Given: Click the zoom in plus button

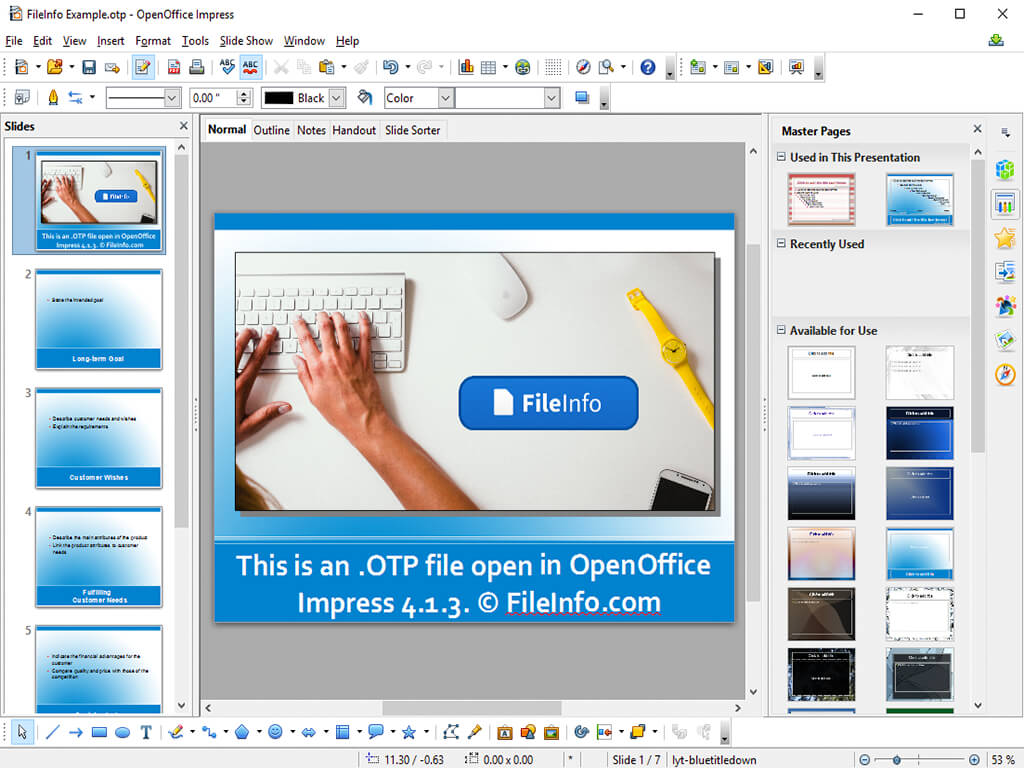Looking at the screenshot, I should coord(974,760).
